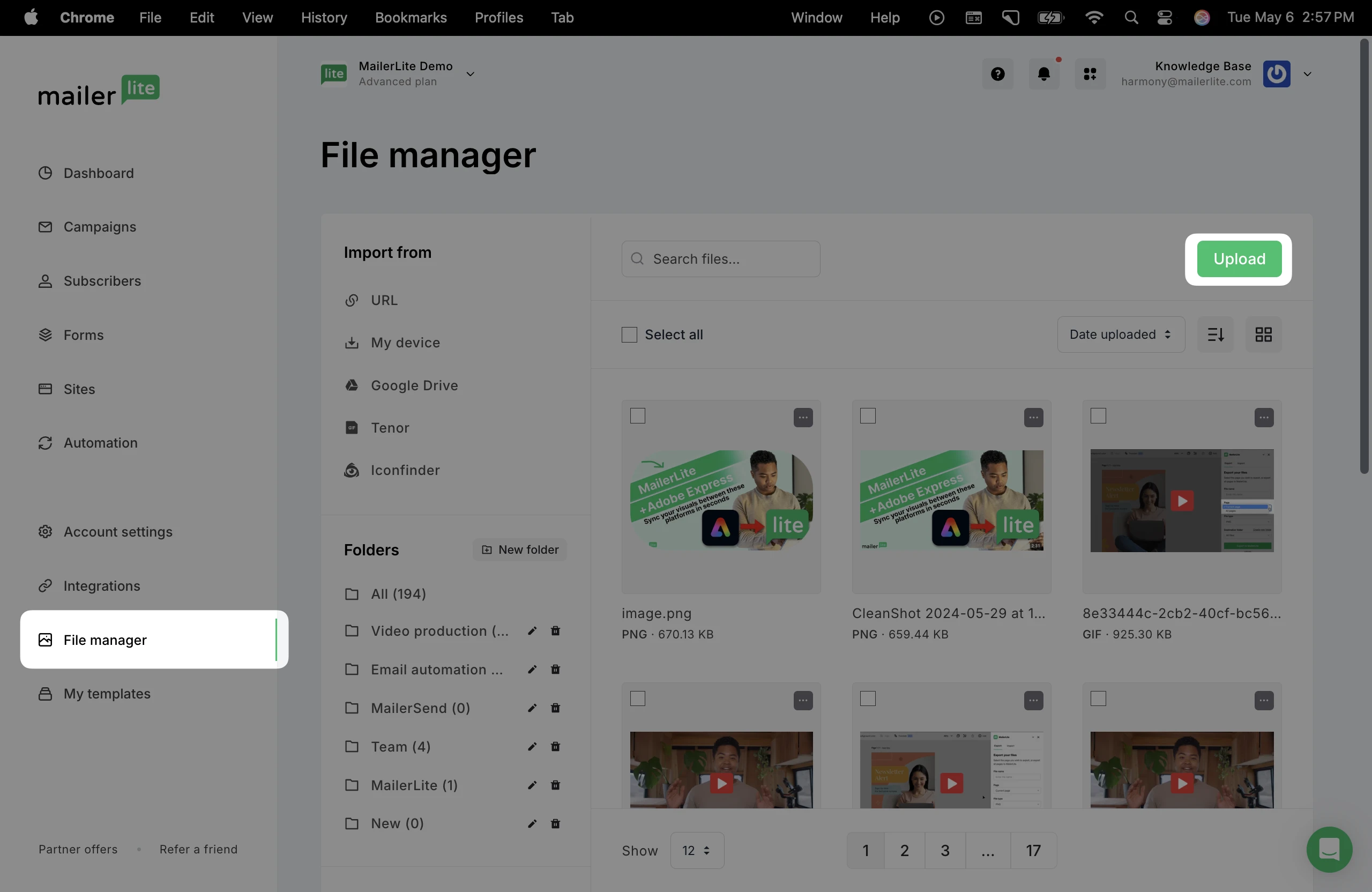
Task: Open the Date uploaded sort dropdown
Action: tap(1120, 334)
